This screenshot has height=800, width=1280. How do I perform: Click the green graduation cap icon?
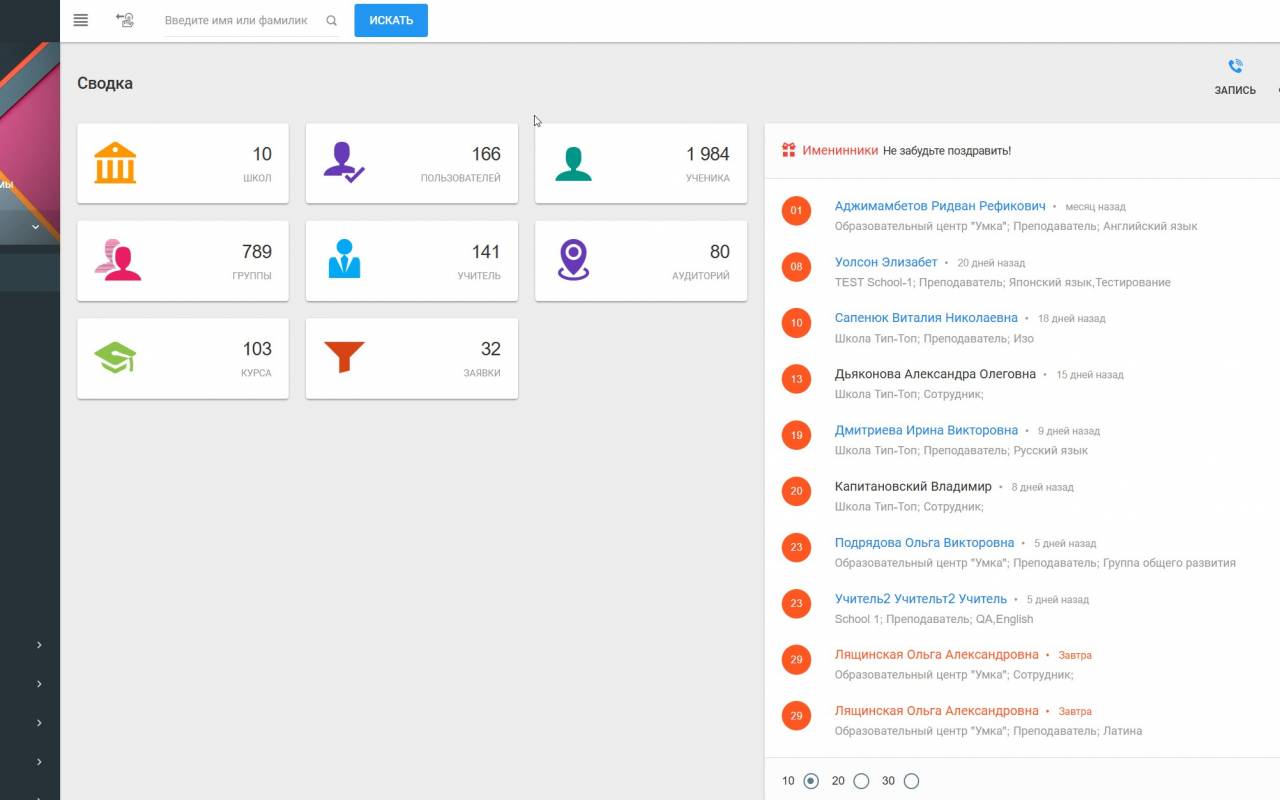point(115,357)
